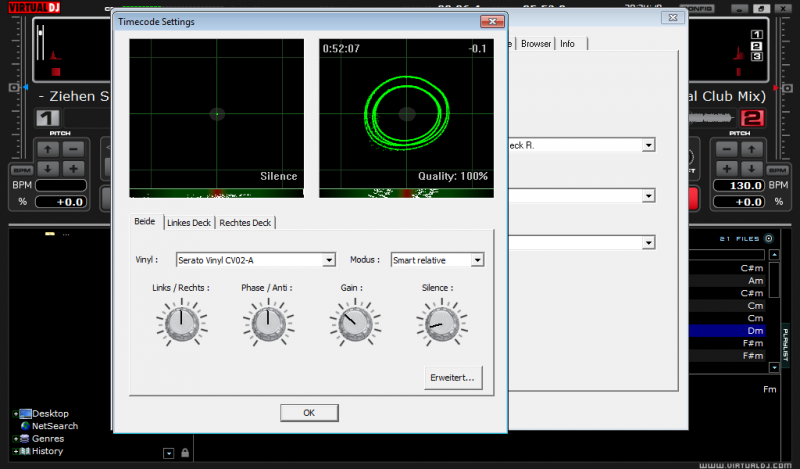Open the Modus dropdown showing Smart relative

(x=477, y=260)
